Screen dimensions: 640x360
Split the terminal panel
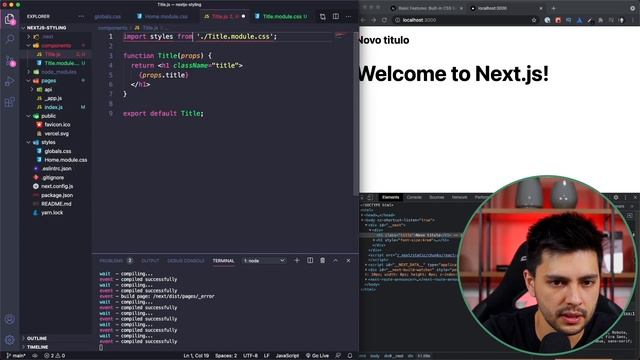[310, 260]
